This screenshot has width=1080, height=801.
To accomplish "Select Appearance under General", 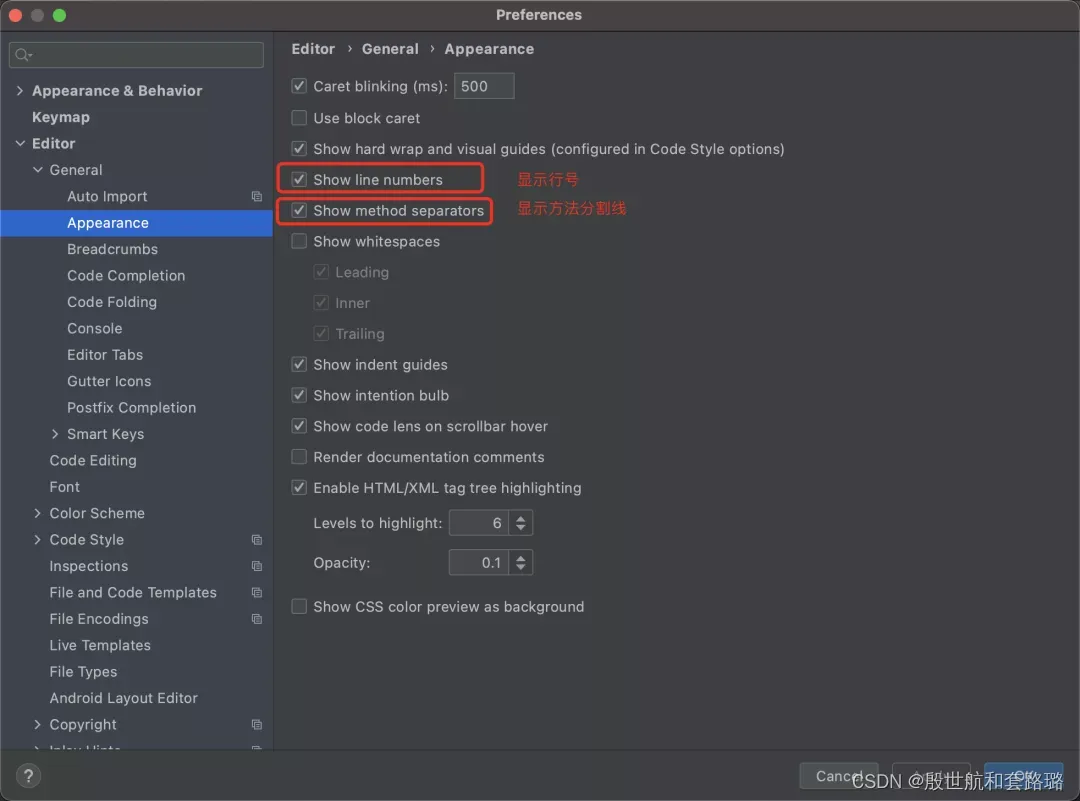I will coord(107,223).
